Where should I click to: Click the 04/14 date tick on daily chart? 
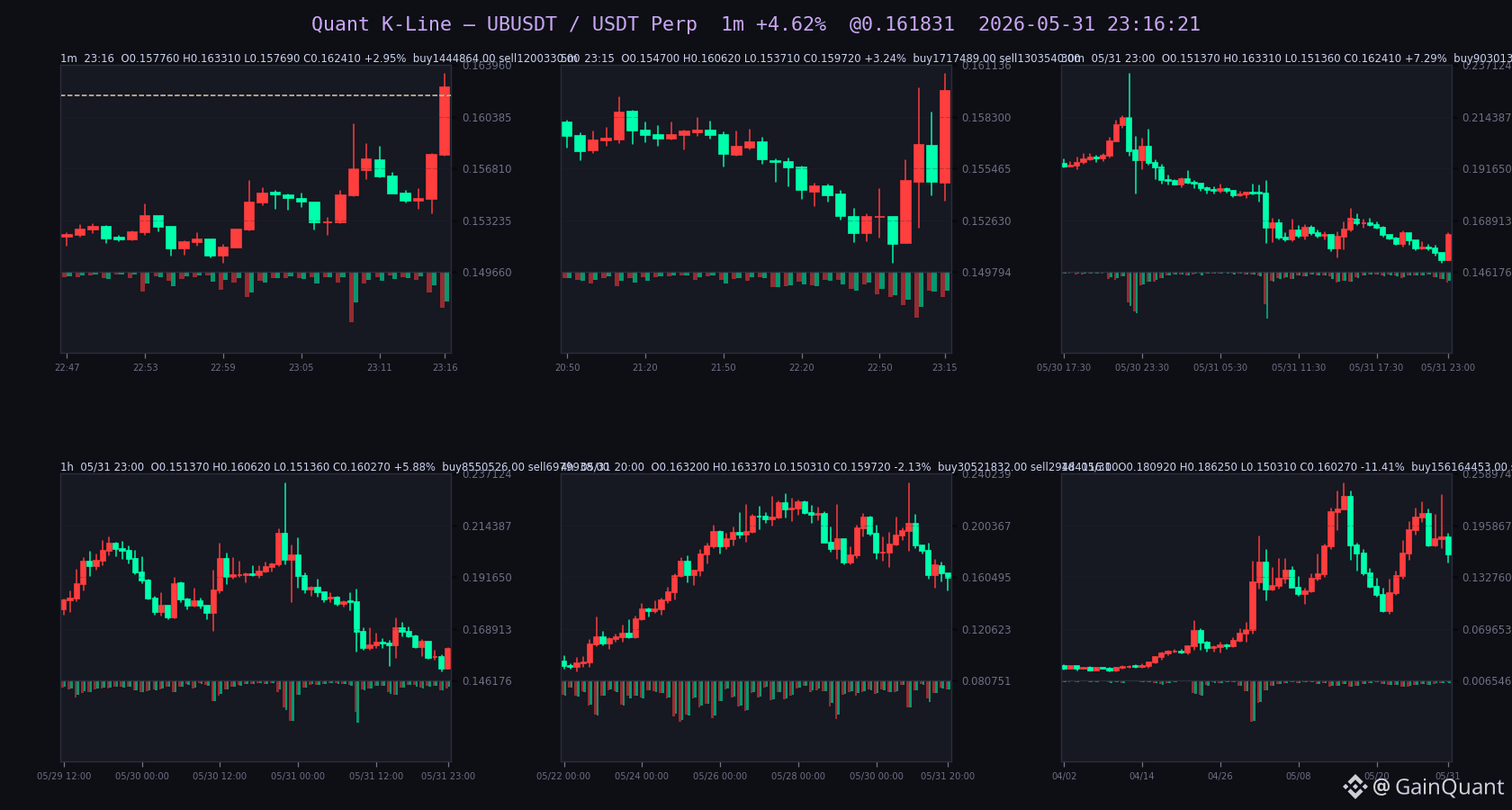[x=1141, y=776]
